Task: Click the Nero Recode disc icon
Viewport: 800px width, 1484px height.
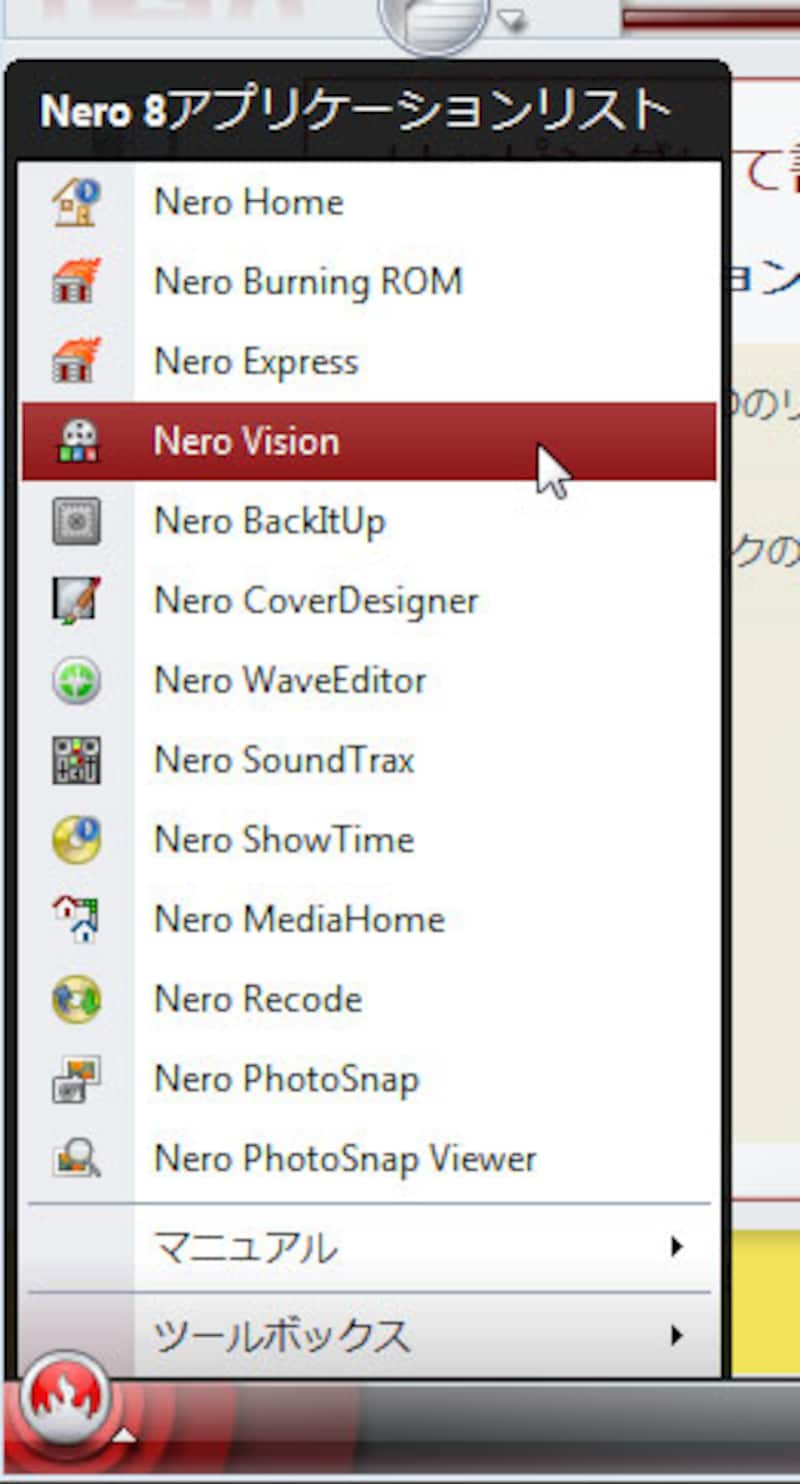Action: pyautogui.click(x=76, y=1000)
